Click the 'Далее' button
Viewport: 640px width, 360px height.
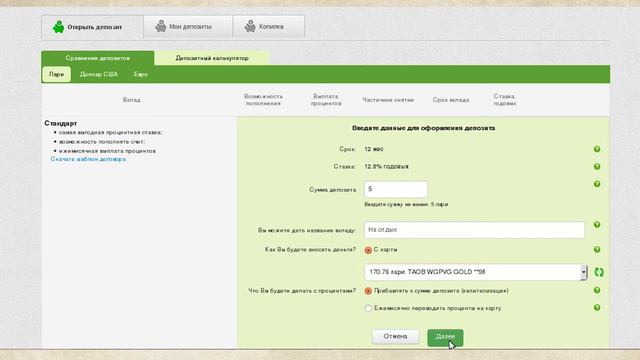pyautogui.click(x=445, y=338)
